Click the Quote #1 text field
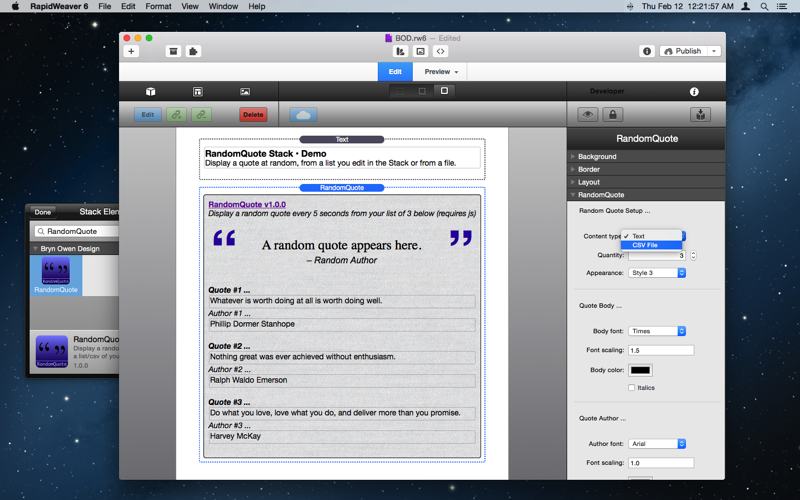 click(342, 301)
